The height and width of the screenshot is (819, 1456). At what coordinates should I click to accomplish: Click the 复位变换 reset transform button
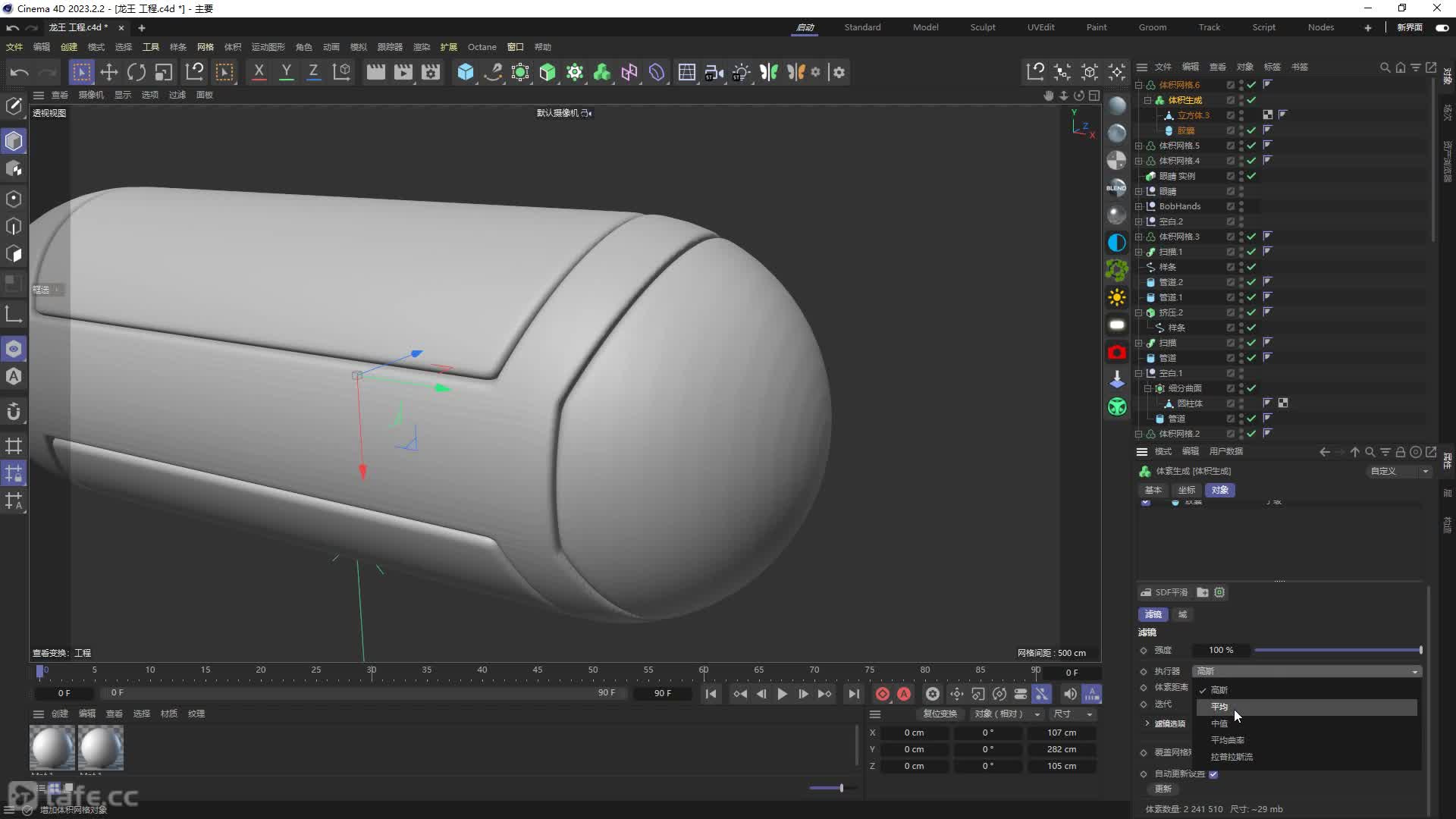(x=940, y=714)
